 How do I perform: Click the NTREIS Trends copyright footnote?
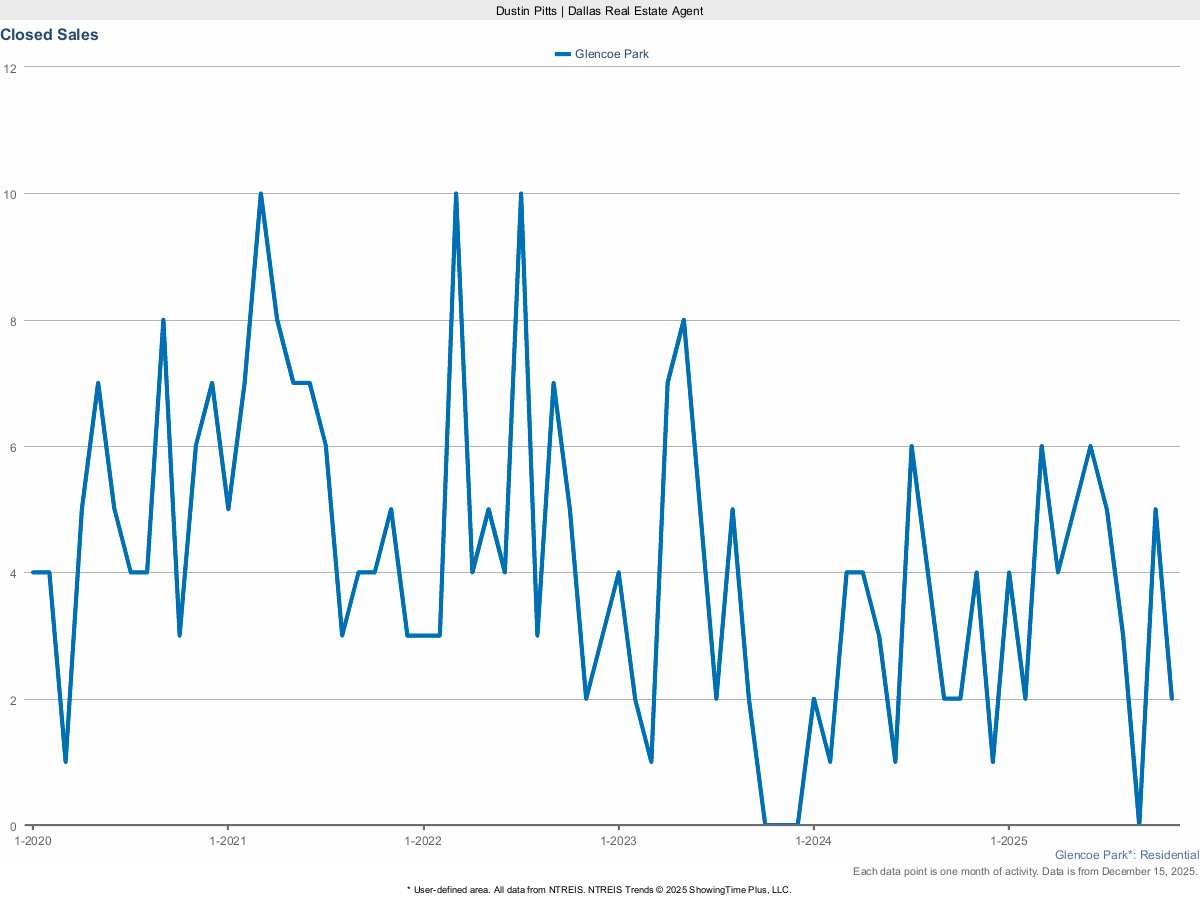(x=599, y=889)
